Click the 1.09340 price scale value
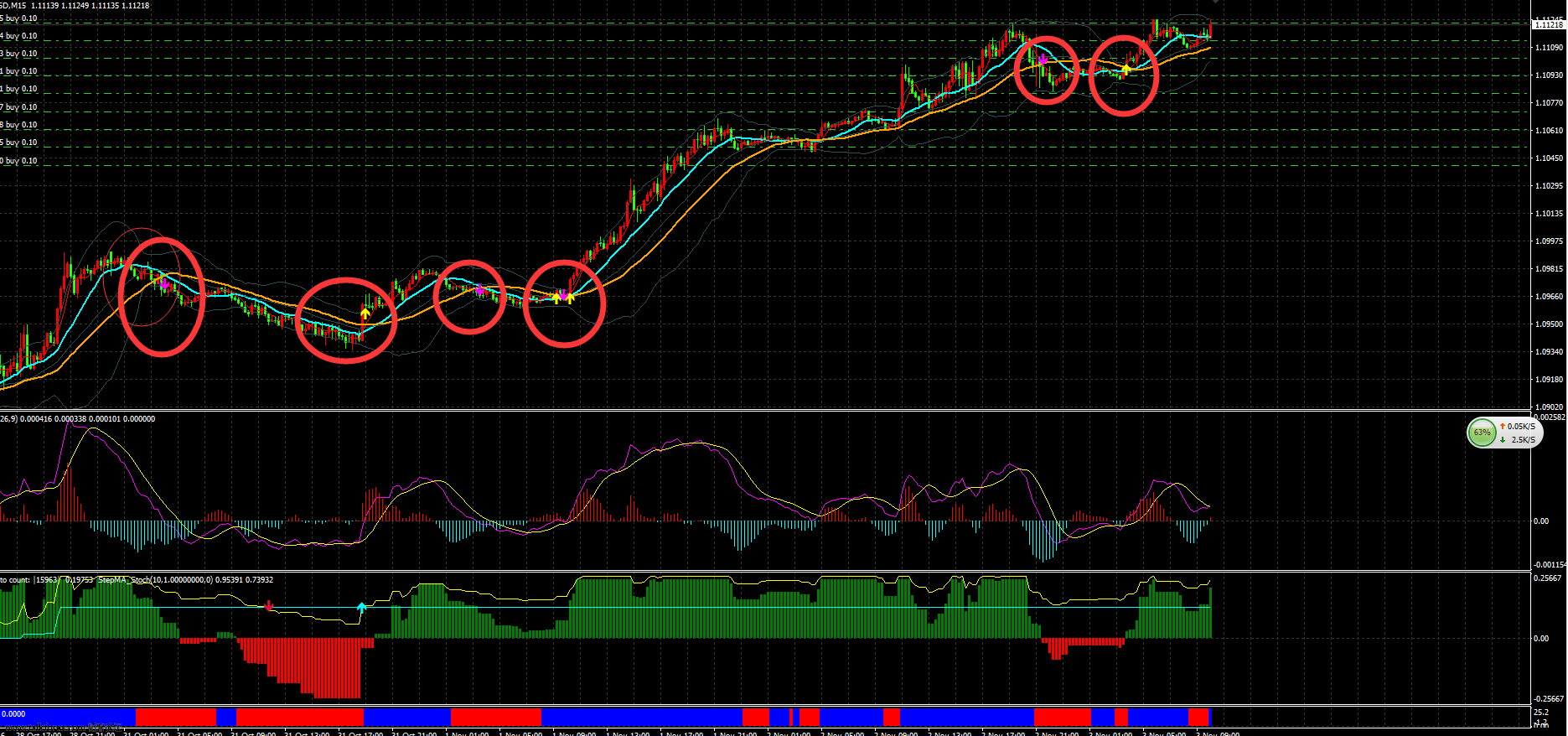Screen dimensions: 1568x736 (1549, 352)
